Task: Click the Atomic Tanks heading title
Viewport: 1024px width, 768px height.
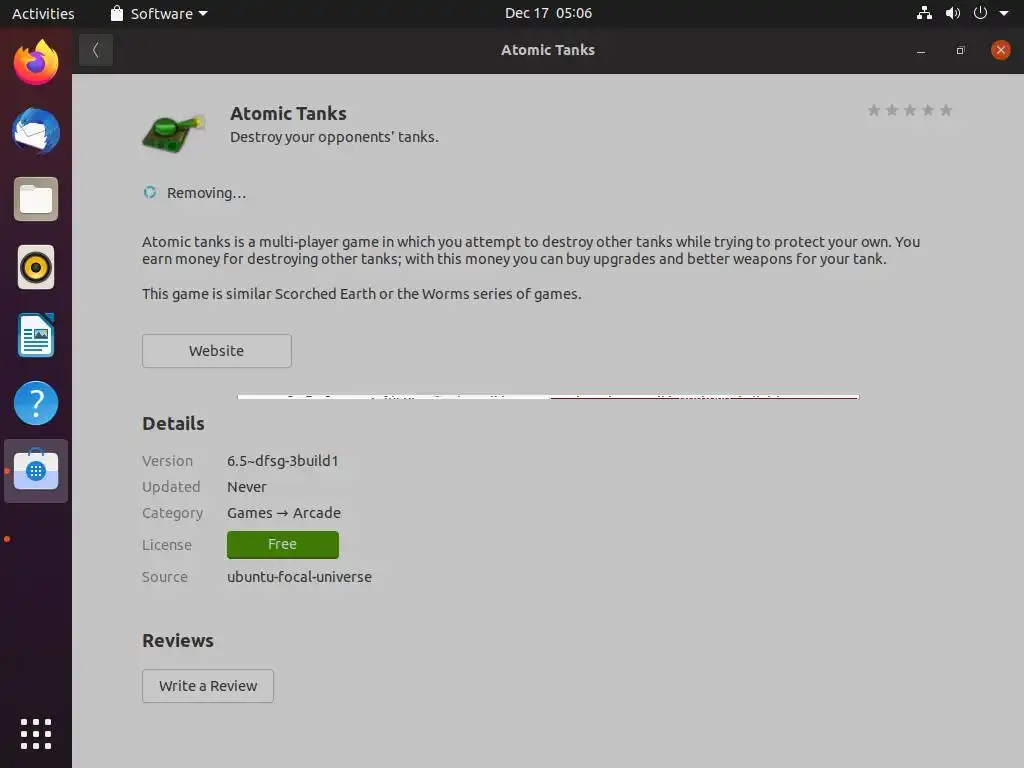Action: 288,114
